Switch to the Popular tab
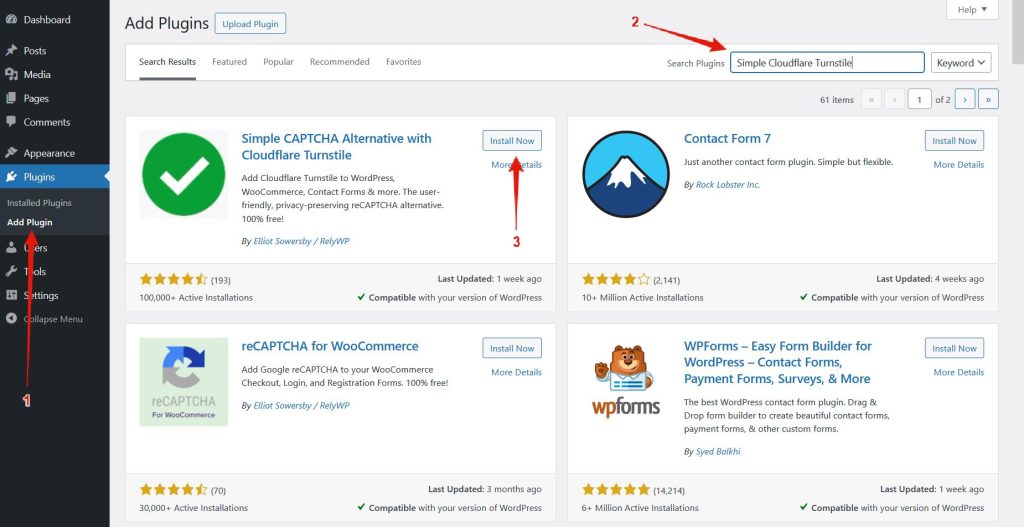This screenshot has width=1024, height=527. pyautogui.click(x=278, y=62)
